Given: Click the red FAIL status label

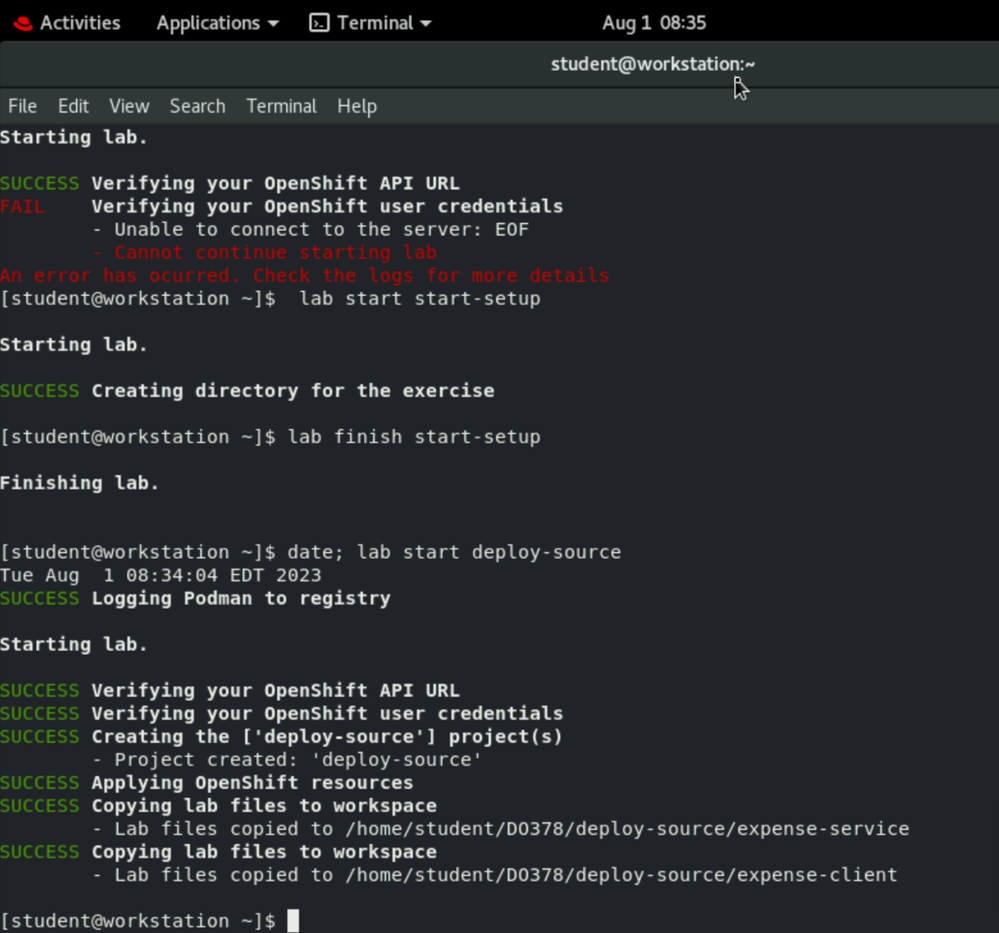Looking at the screenshot, I should pos(22,207).
